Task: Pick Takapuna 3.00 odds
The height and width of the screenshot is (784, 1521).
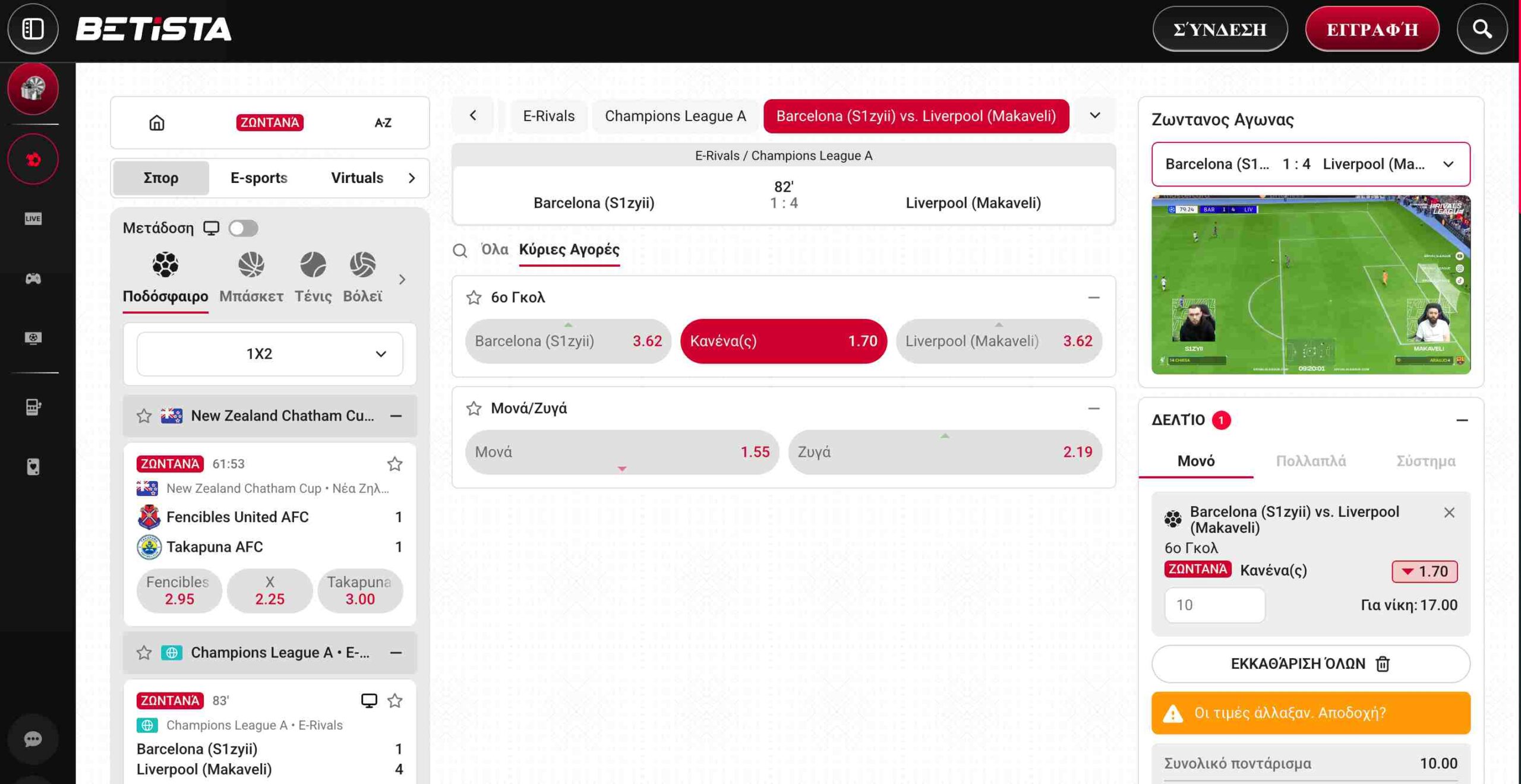Action: pos(360,590)
